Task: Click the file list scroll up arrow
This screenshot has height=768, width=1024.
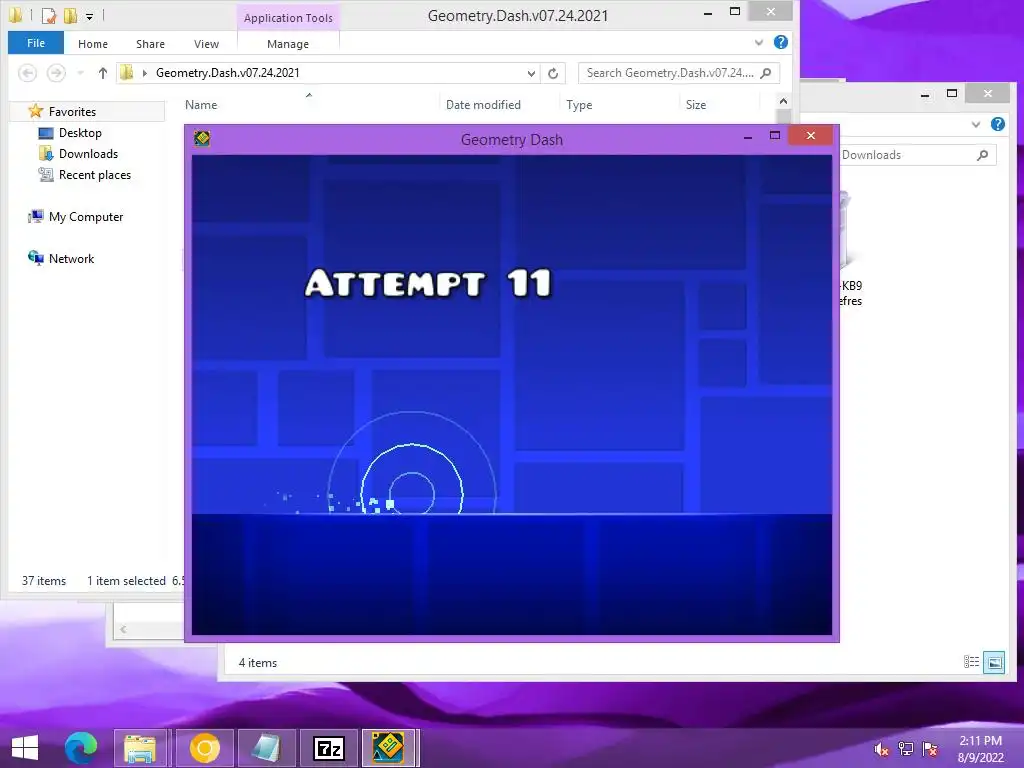Action: tap(783, 101)
